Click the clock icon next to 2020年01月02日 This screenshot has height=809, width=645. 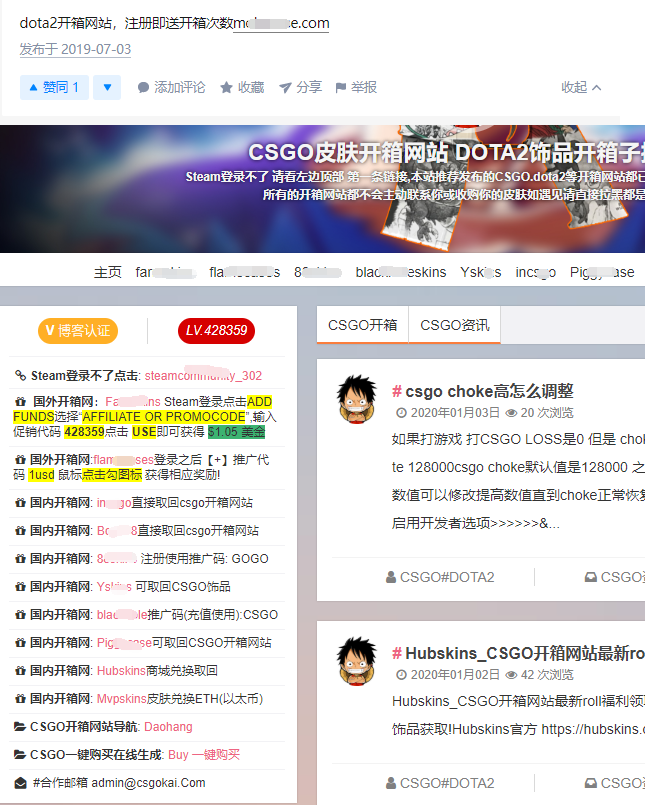[401, 675]
